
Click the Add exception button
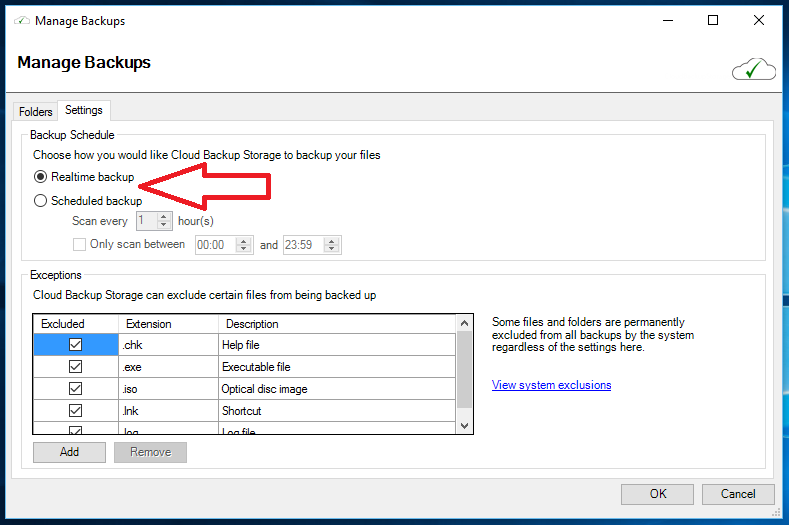coord(69,452)
